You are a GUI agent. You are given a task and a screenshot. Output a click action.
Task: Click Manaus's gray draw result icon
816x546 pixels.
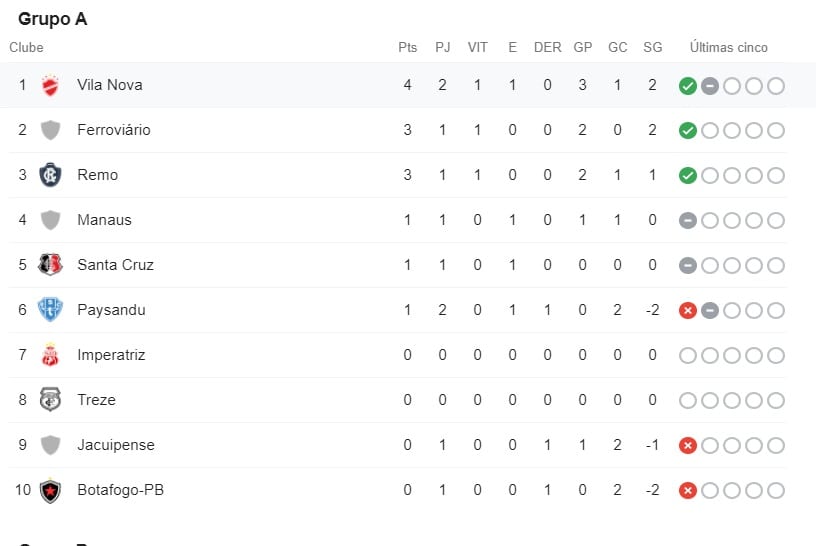687,221
